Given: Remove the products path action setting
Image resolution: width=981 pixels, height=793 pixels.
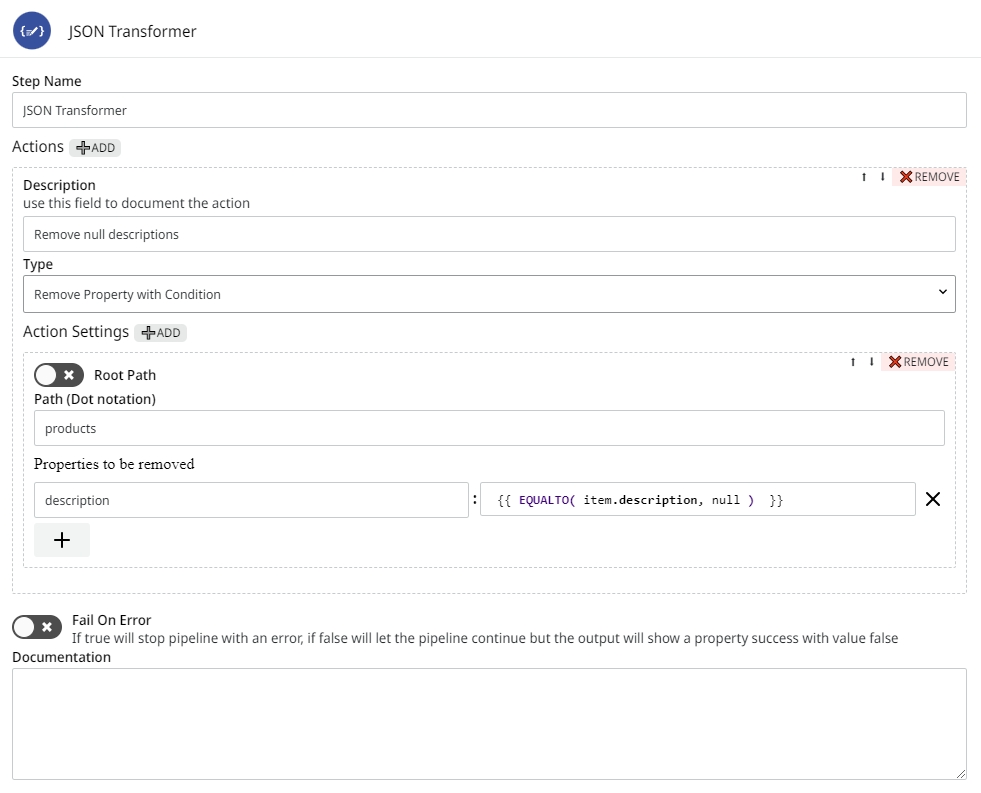Looking at the screenshot, I should click(918, 362).
